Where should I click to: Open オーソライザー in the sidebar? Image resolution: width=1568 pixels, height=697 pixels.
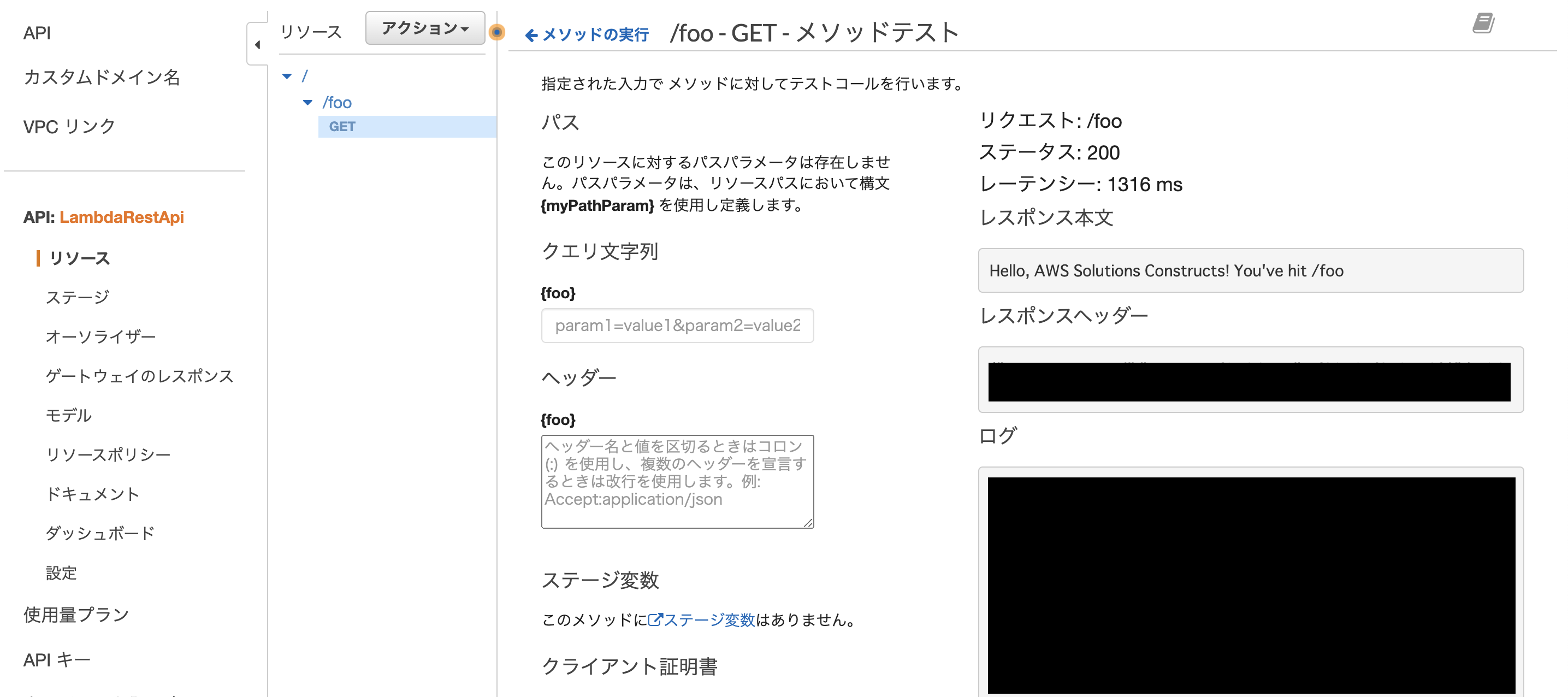click(x=101, y=336)
